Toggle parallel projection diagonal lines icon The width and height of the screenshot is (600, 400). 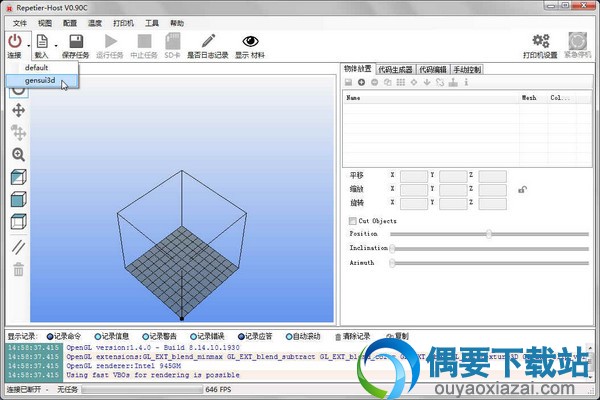tap(18, 247)
